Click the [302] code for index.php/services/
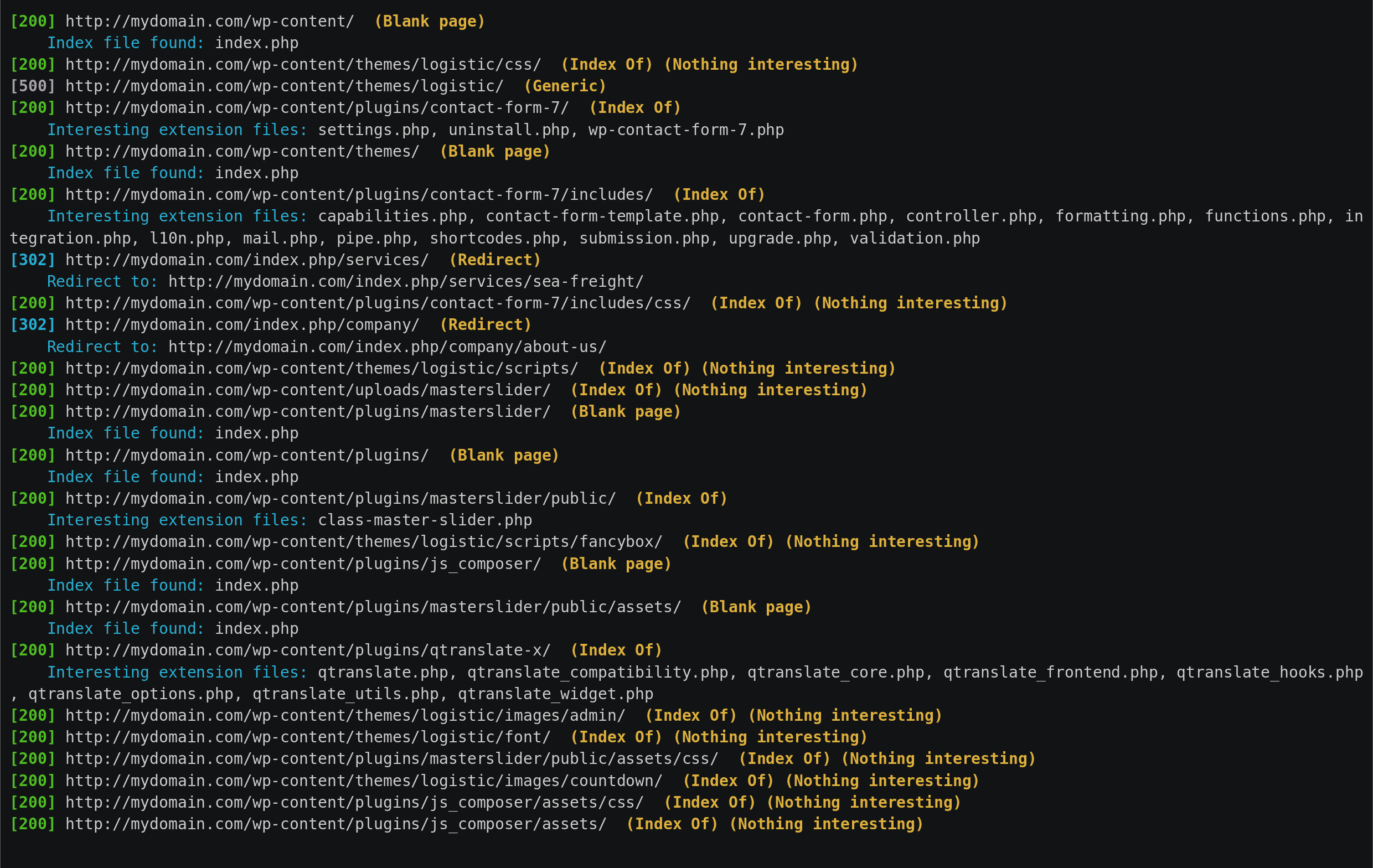This screenshot has width=1373, height=868. point(33,260)
